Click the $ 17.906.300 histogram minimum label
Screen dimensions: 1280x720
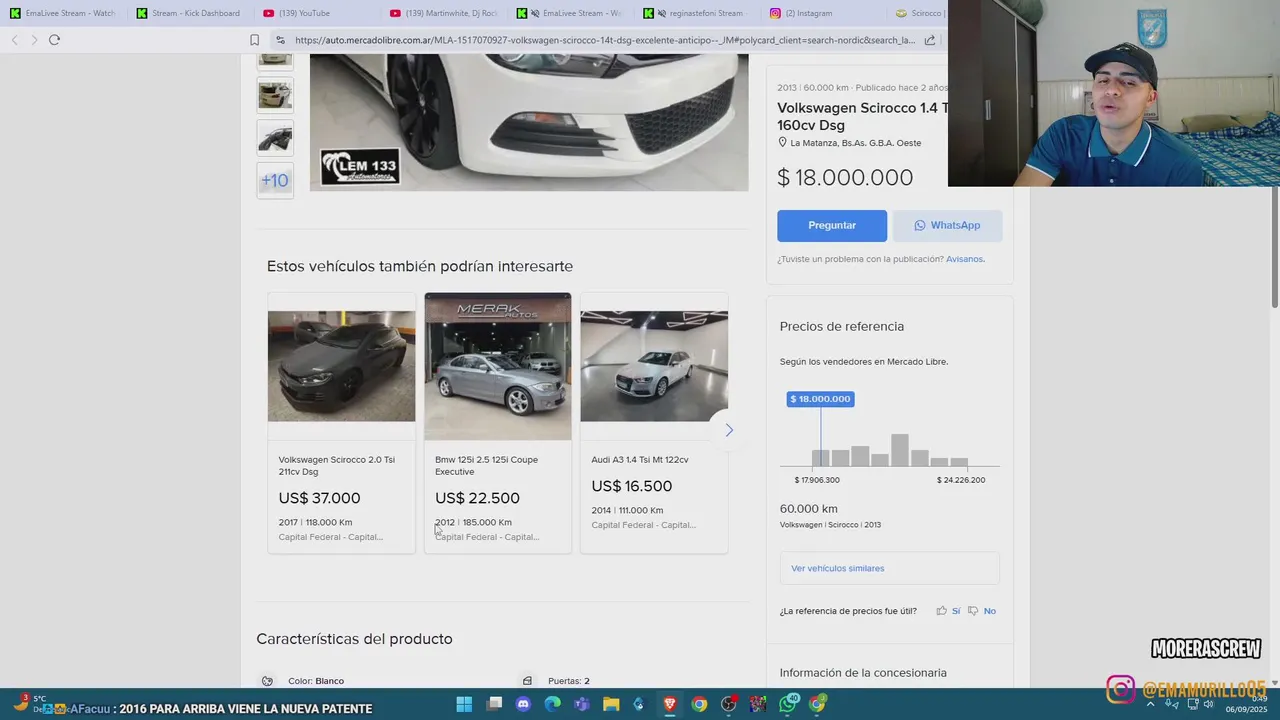tap(817, 480)
